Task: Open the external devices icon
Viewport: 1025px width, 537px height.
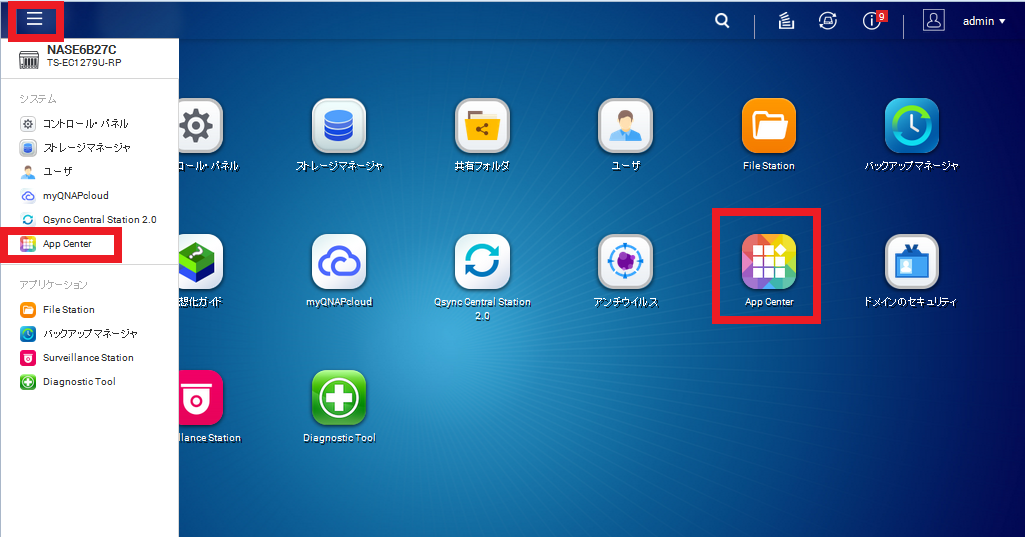Action: (828, 21)
